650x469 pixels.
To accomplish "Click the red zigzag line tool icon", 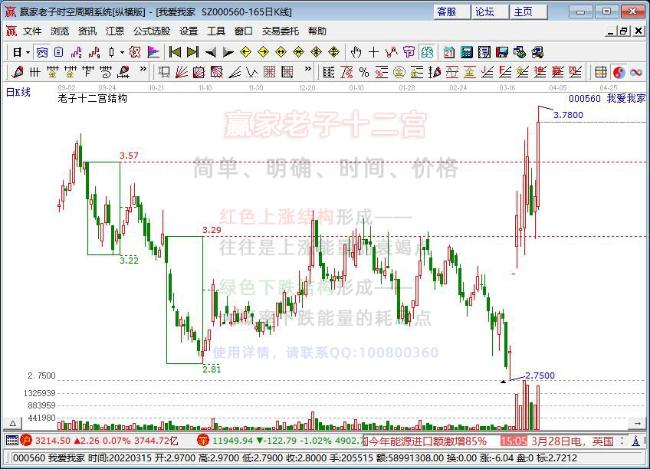I will pyautogui.click(x=391, y=52).
